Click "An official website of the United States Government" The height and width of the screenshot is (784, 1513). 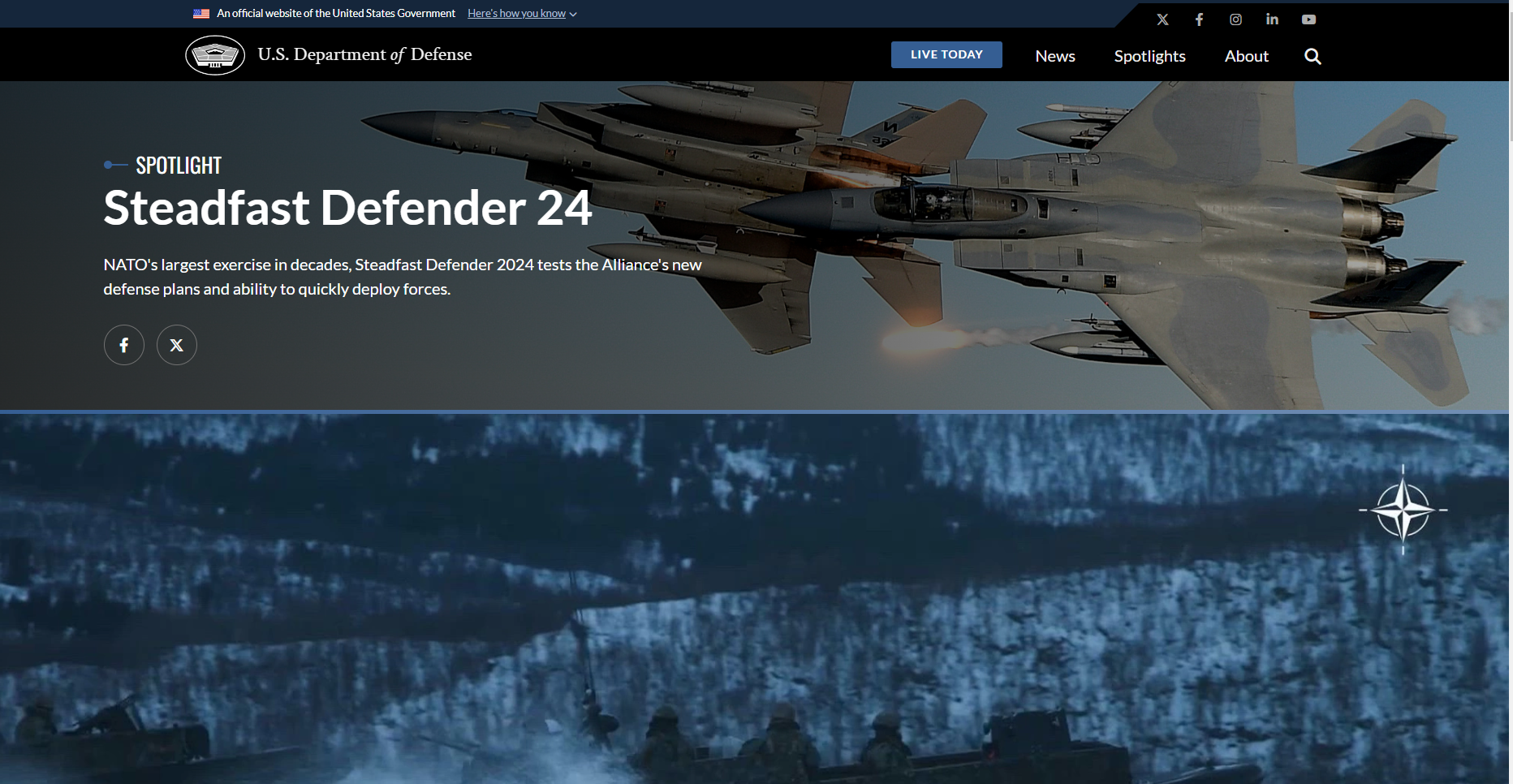click(336, 14)
